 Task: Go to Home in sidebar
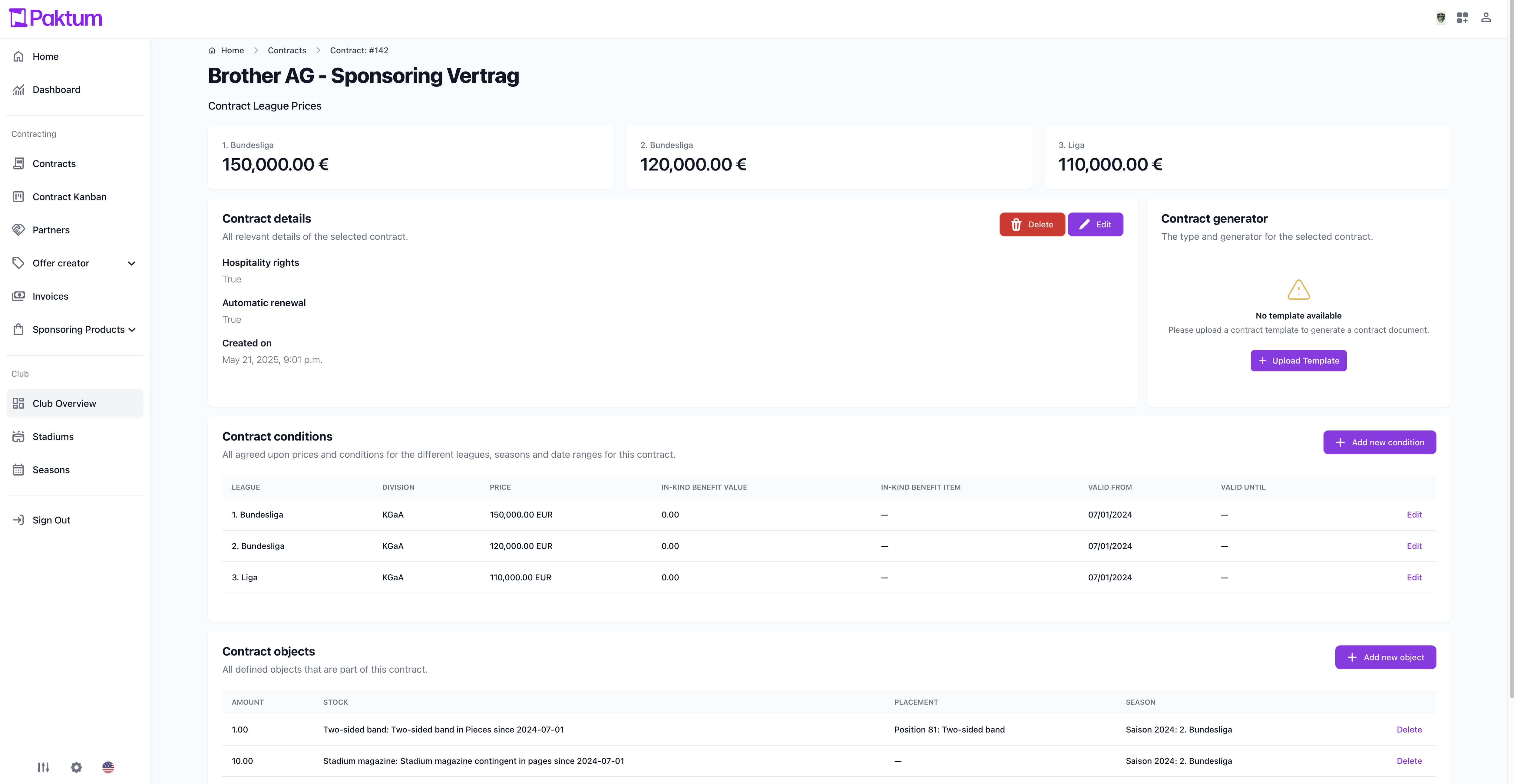tap(75, 56)
